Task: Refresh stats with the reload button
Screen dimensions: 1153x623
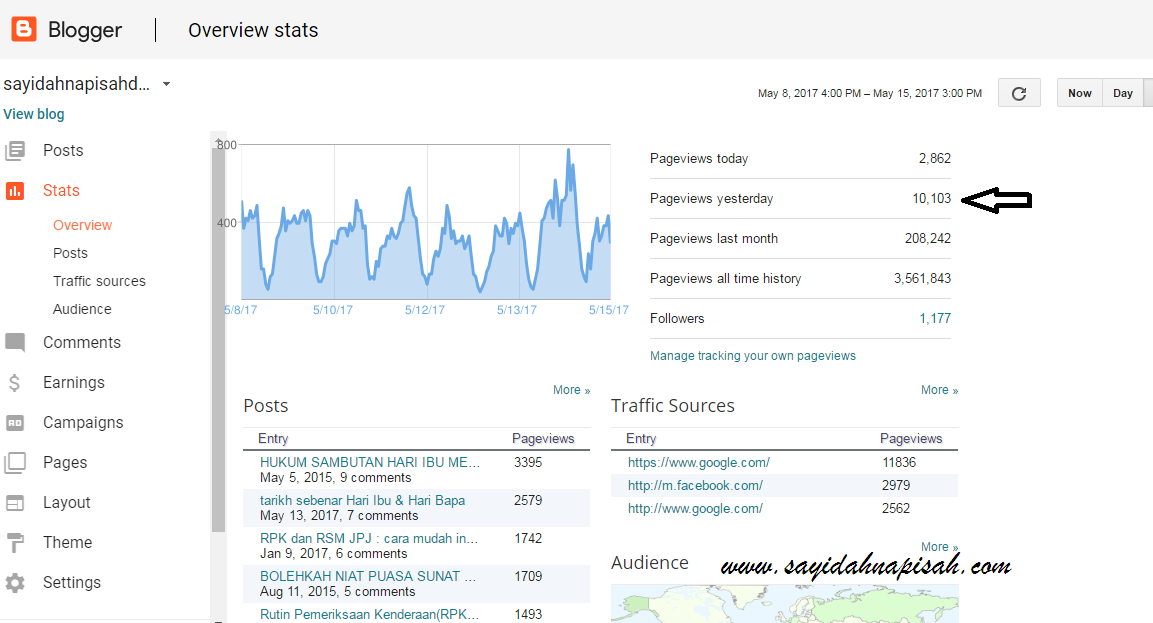Action: (x=1019, y=93)
